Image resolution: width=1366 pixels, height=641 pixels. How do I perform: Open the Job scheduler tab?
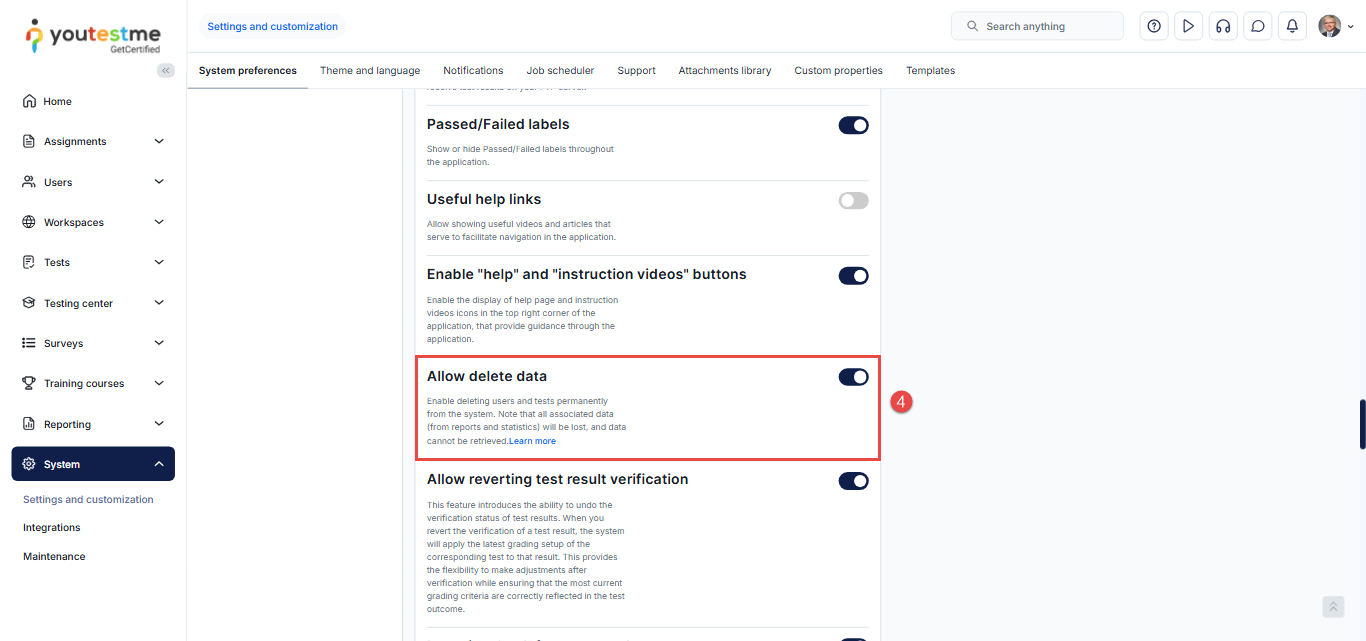(x=560, y=71)
